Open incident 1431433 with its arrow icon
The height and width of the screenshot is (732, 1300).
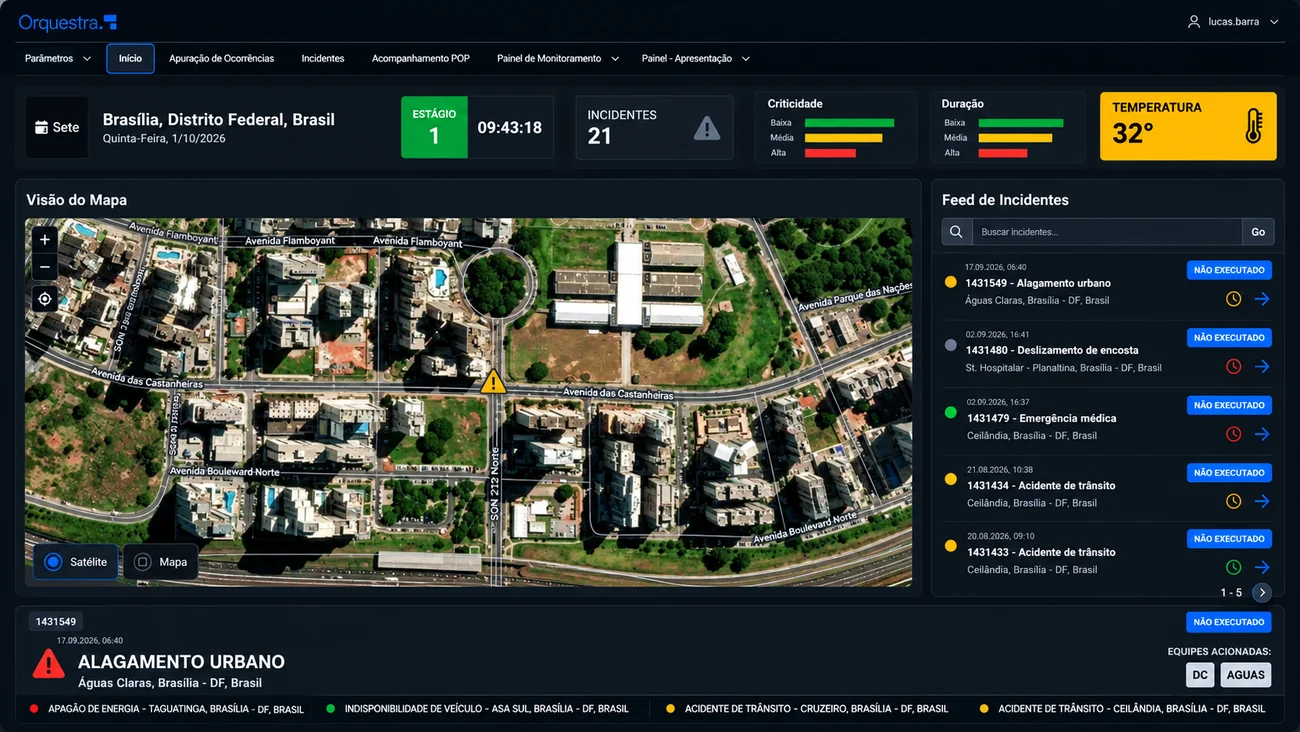1262,567
